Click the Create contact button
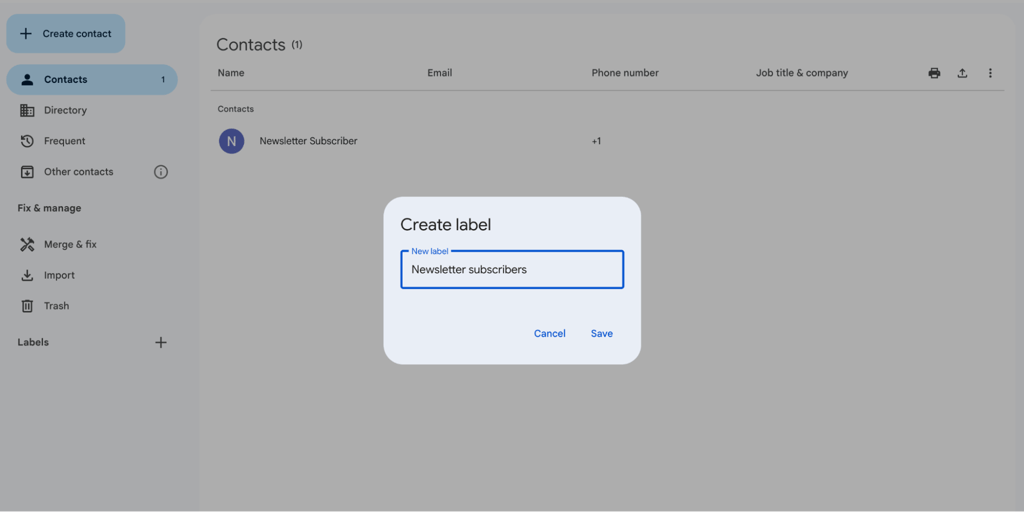The image size is (1024, 512). (65, 33)
